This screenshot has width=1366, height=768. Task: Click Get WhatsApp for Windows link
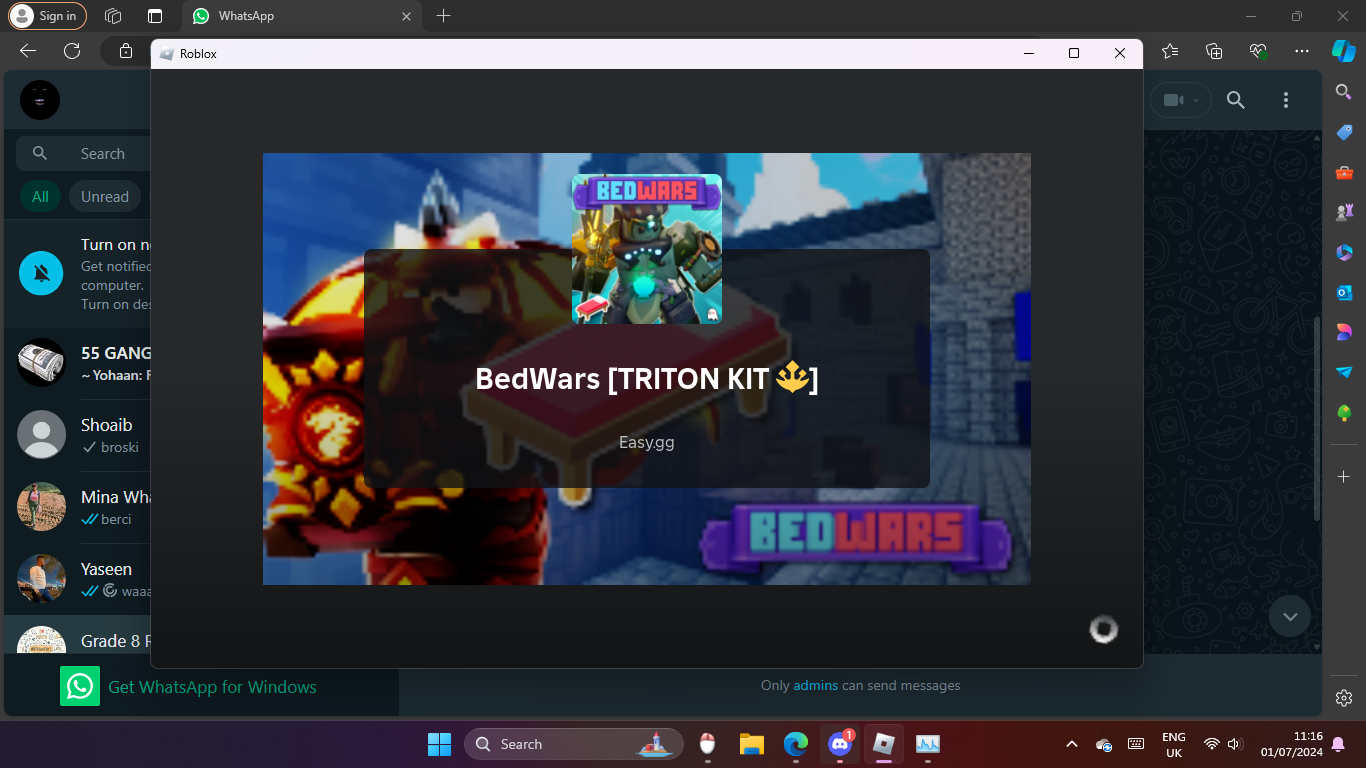(x=212, y=687)
